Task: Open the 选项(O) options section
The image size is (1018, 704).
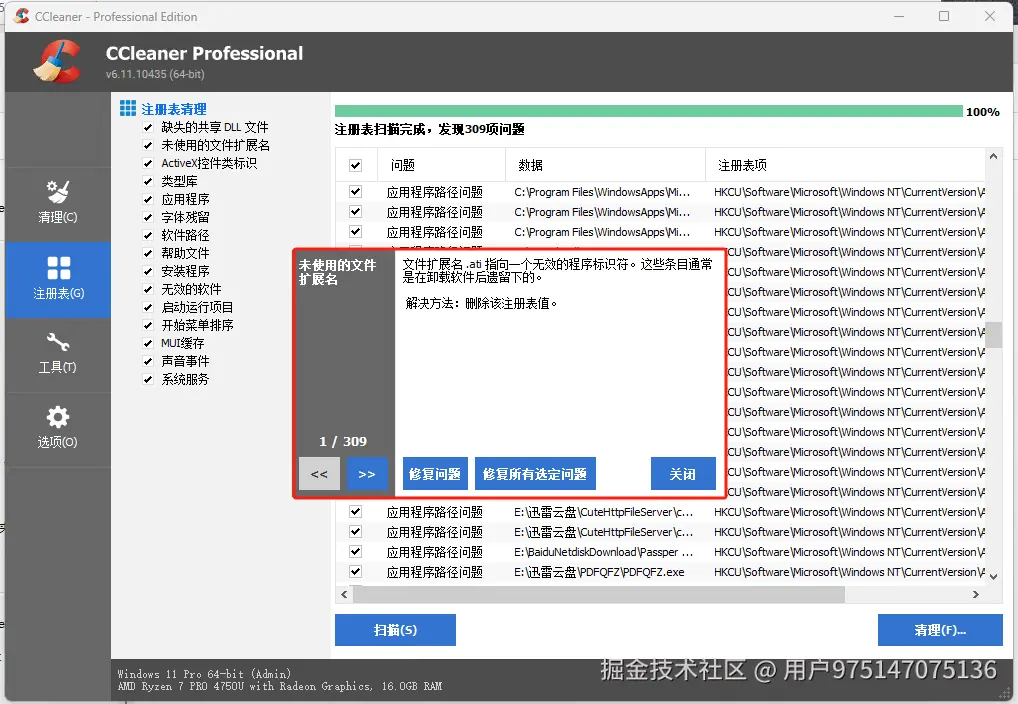Action: click(58, 429)
